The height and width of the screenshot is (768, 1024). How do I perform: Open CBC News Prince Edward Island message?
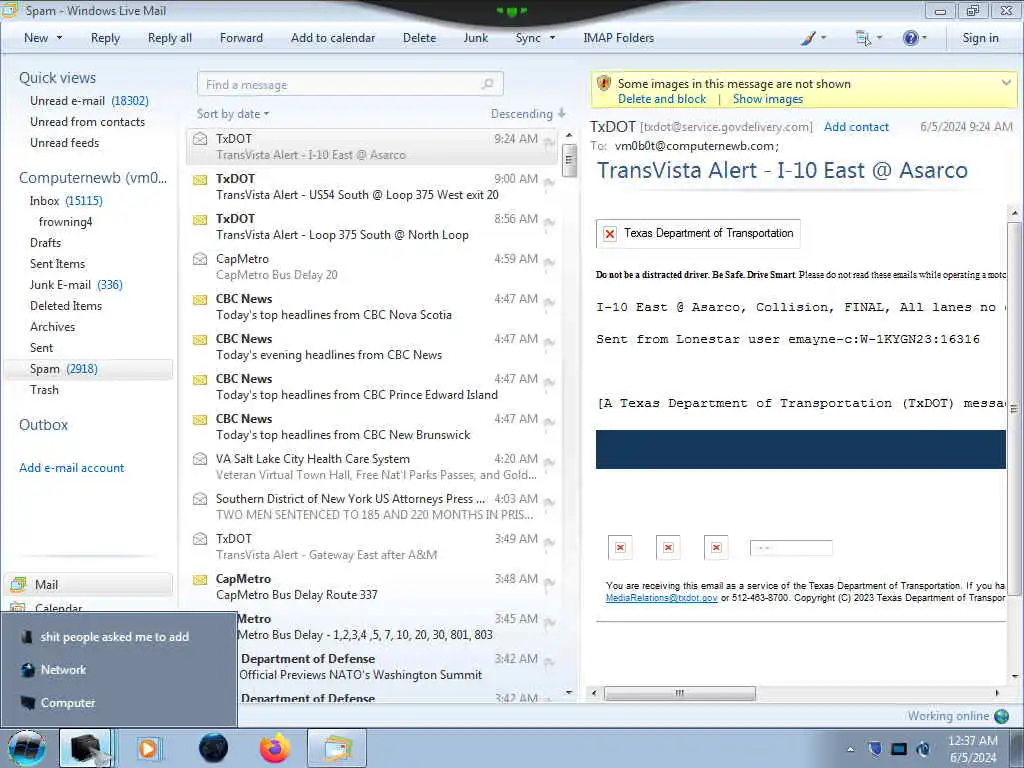click(372, 387)
